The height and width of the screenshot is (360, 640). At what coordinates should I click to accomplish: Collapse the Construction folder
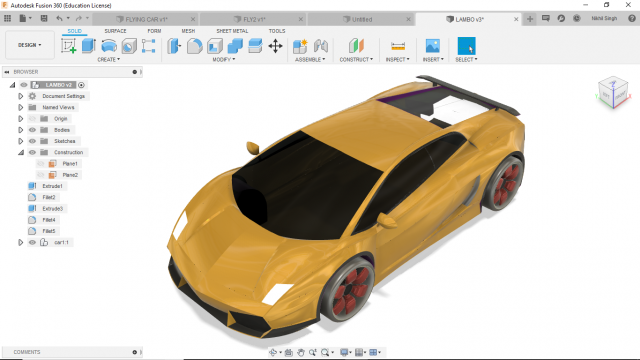(x=20, y=152)
